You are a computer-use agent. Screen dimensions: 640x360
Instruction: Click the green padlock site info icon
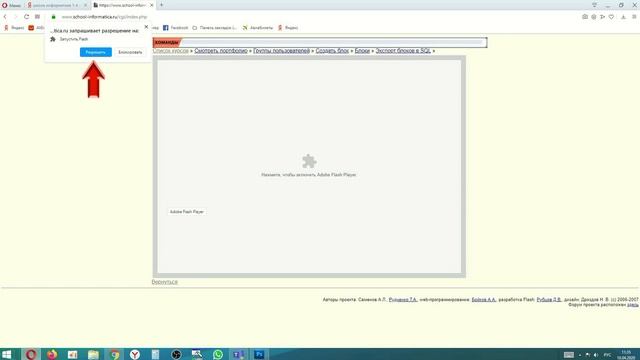tap(53, 17)
